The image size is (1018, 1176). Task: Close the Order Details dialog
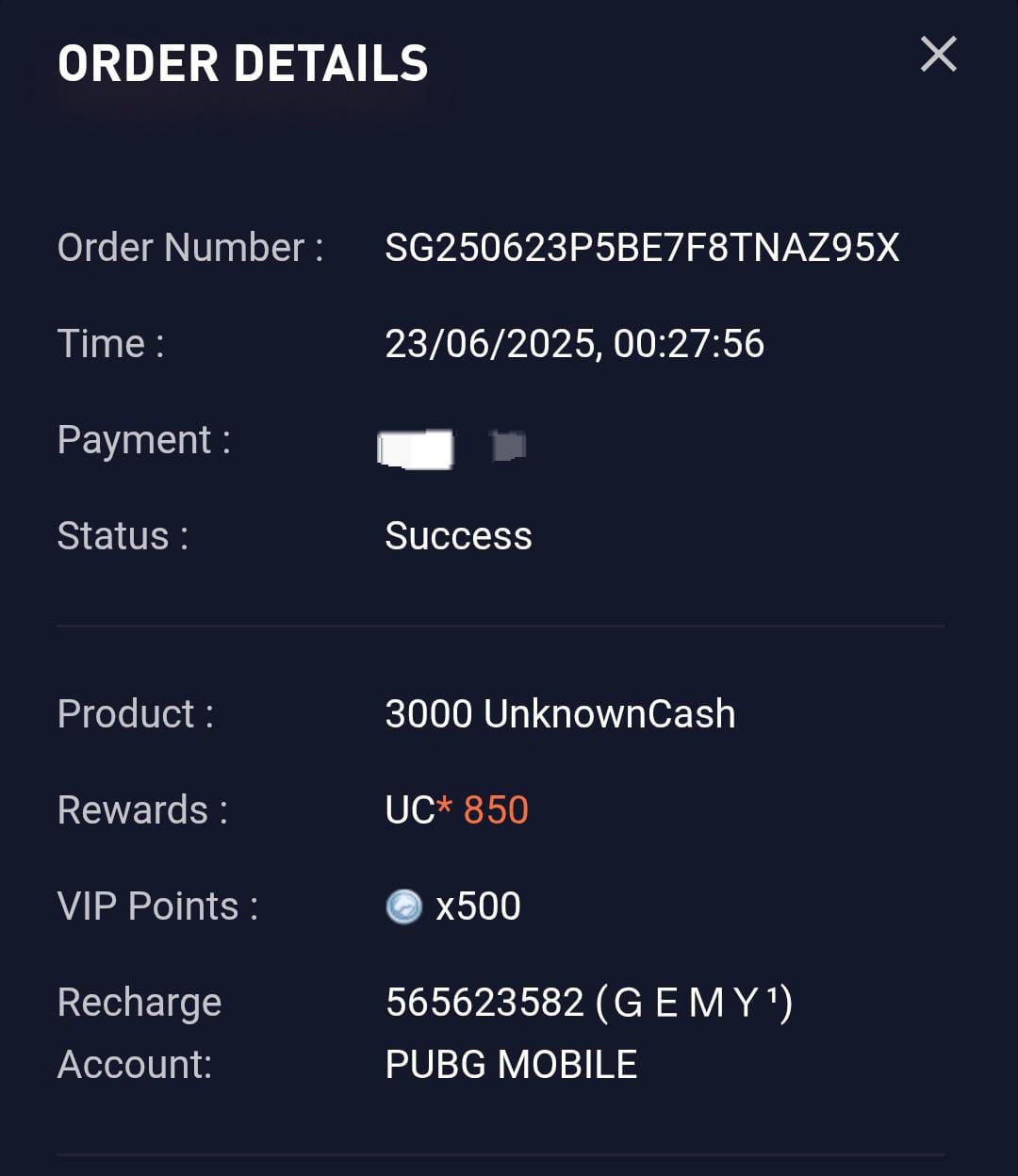pos(938,55)
